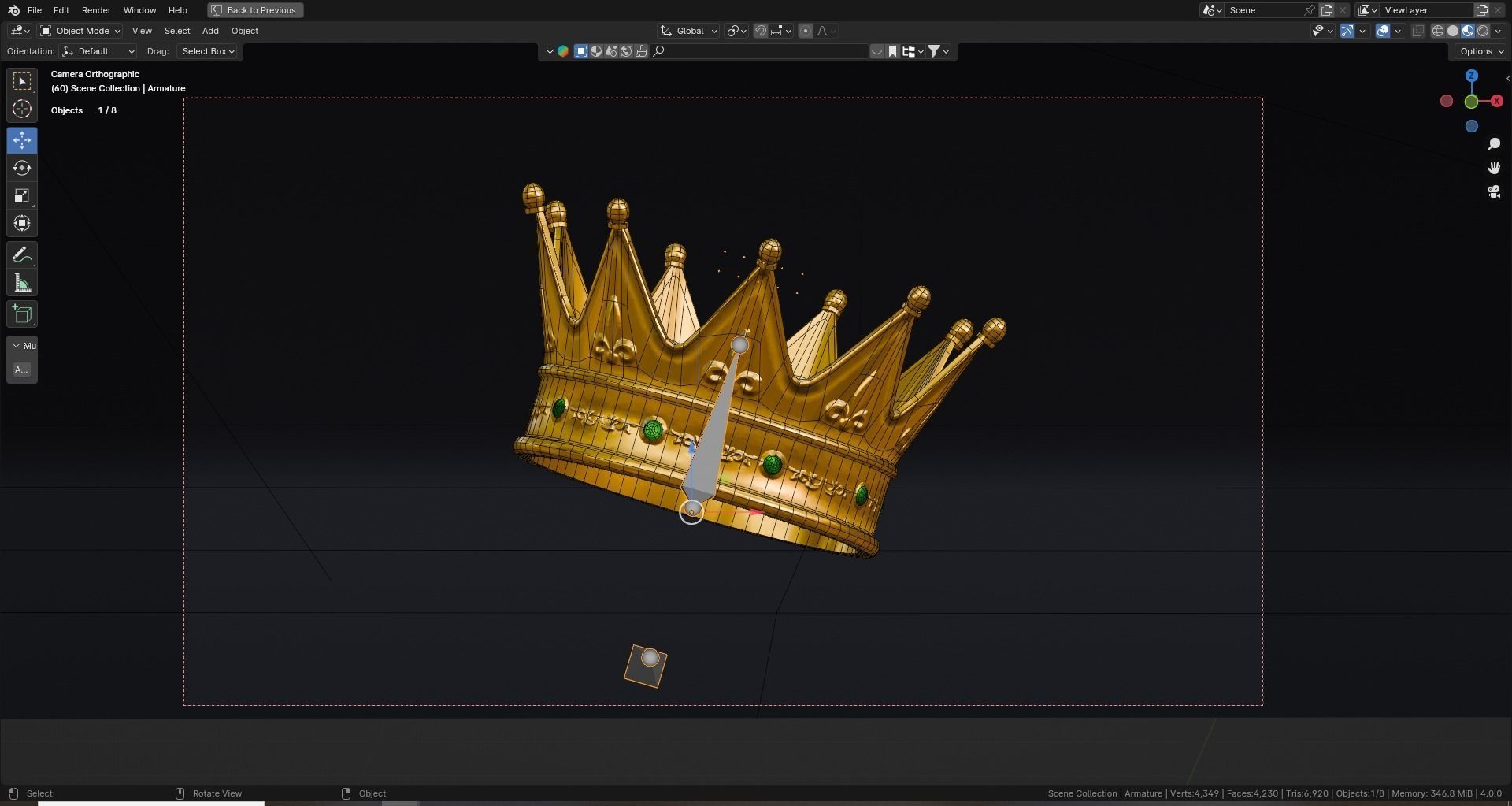This screenshot has height=806, width=1512.
Task: Open the editor type selector button
Action: [x=19, y=31]
